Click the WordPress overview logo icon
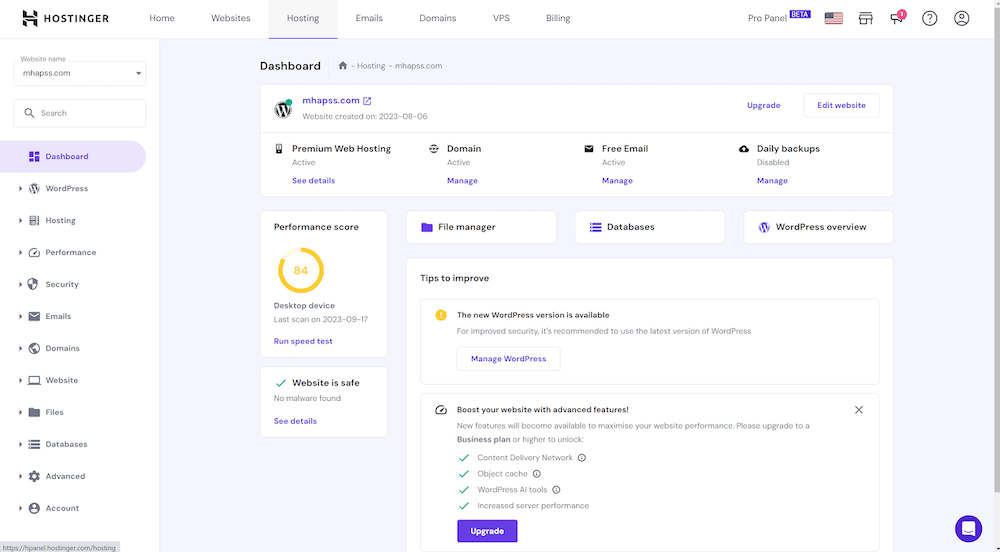 tap(764, 227)
